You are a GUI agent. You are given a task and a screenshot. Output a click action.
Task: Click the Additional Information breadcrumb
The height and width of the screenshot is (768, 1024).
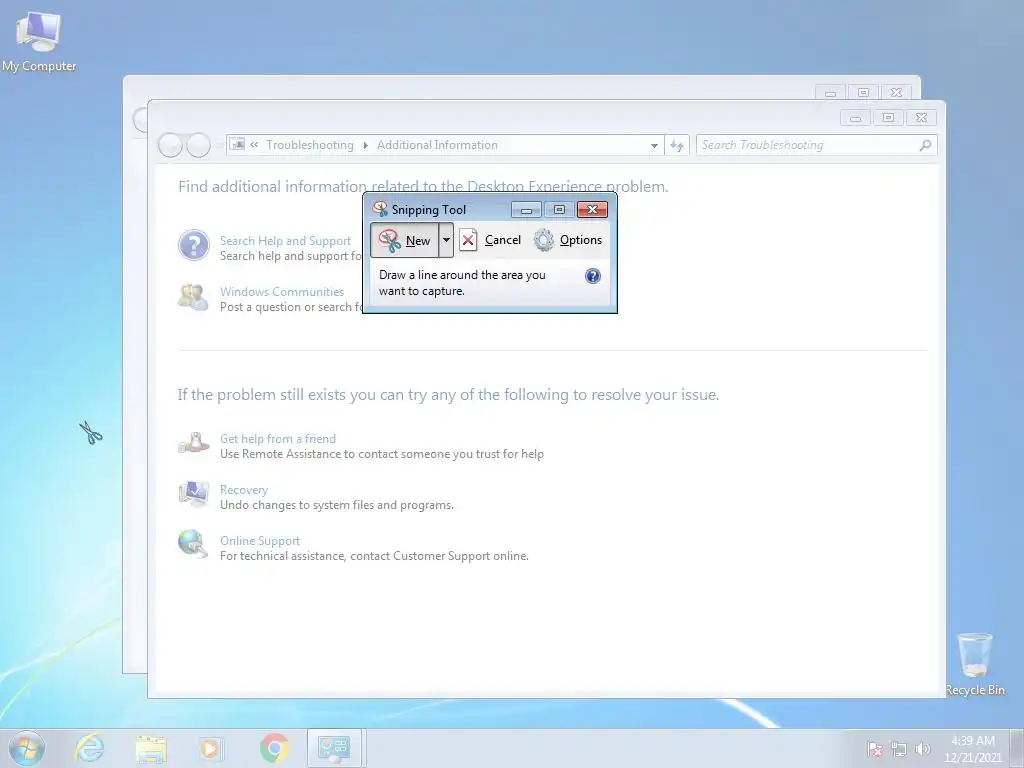pyautogui.click(x=437, y=145)
